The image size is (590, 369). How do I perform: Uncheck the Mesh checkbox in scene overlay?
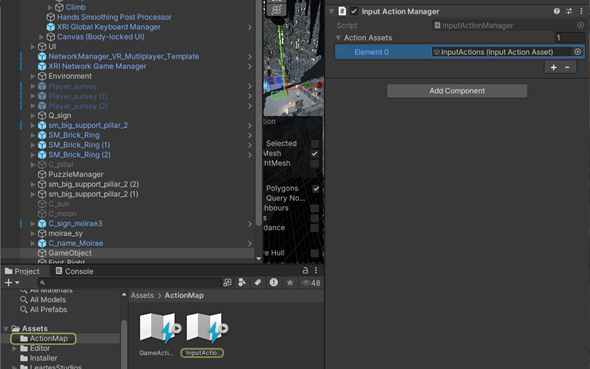[x=315, y=153]
